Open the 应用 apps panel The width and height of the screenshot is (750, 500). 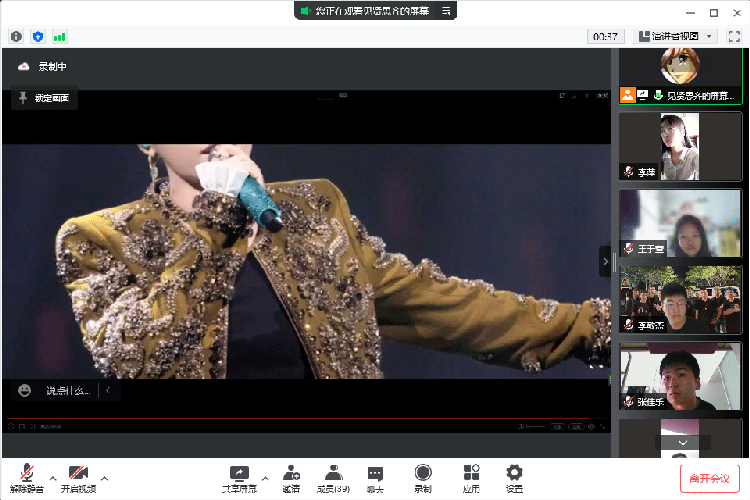coord(471,478)
